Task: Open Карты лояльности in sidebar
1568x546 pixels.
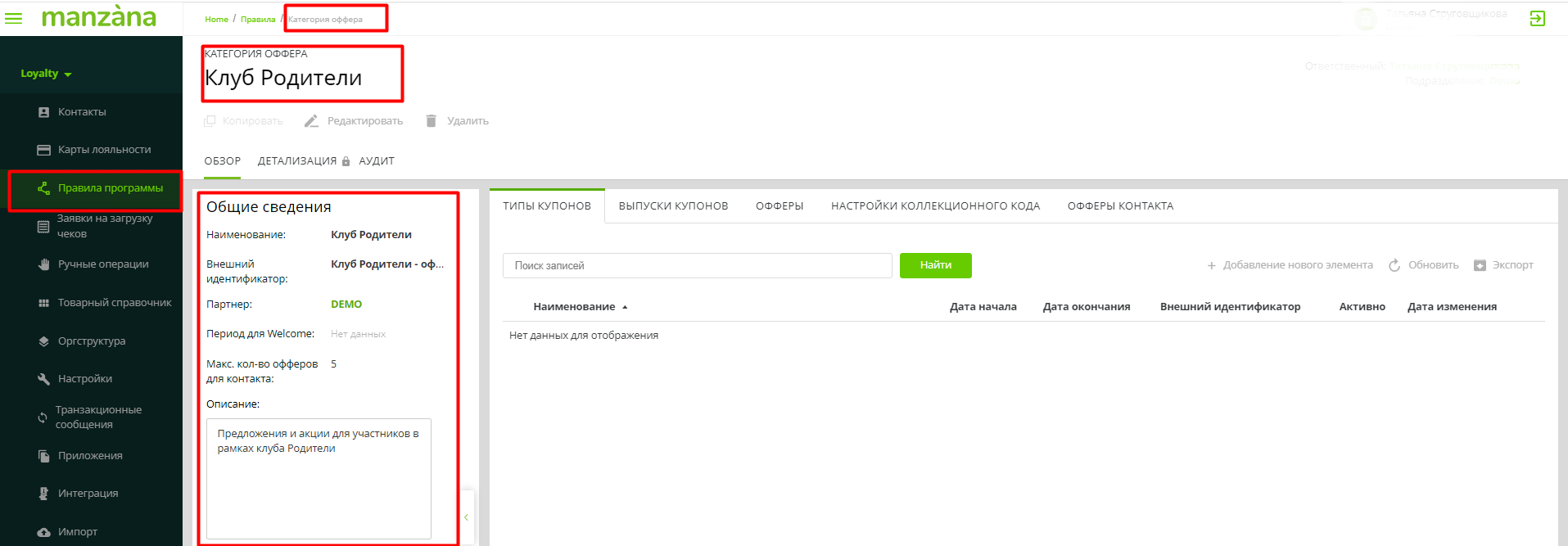Action: [x=104, y=150]
